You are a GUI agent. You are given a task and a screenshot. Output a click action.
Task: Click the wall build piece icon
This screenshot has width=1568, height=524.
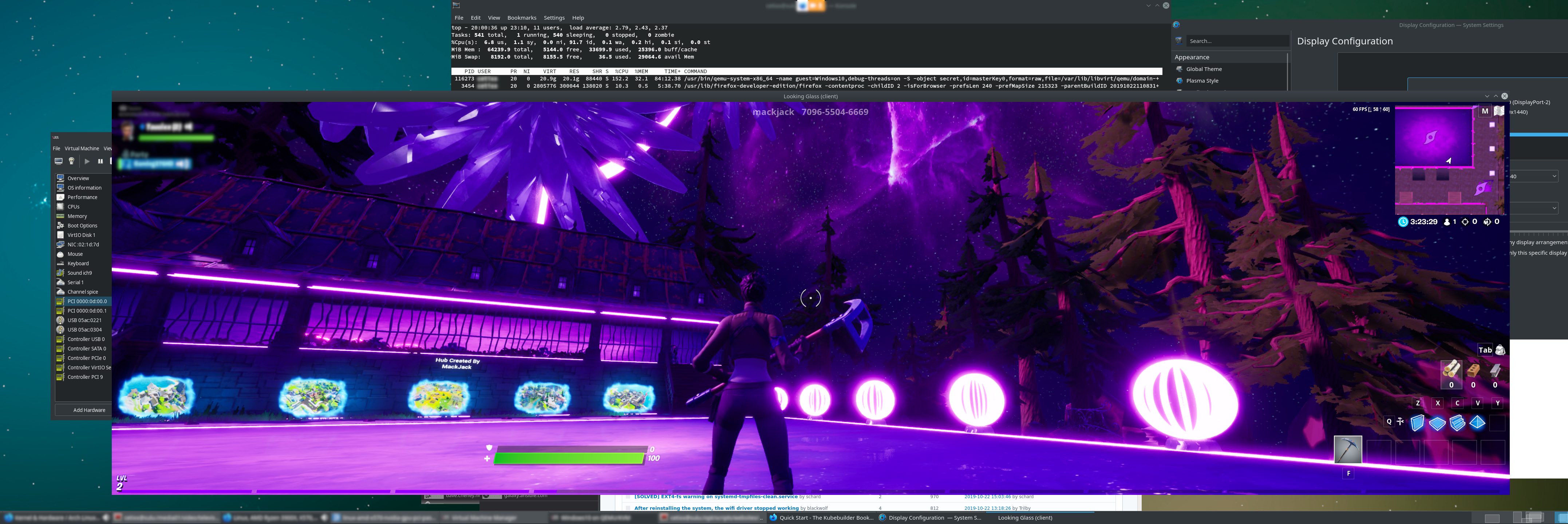(1418, 423)
